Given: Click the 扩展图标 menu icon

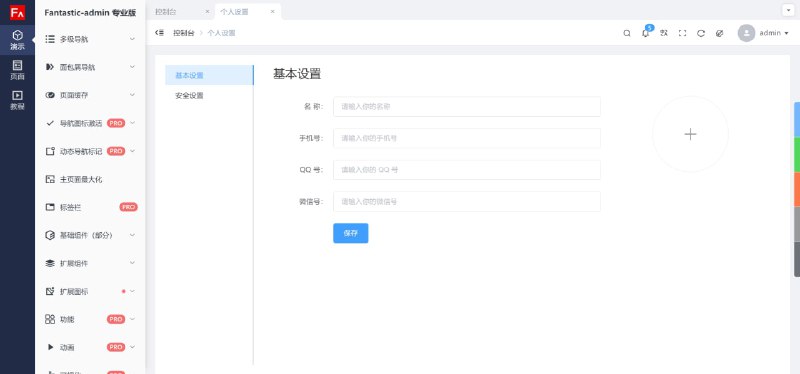Looking at the screenshot, I should (x=50, y=291).
